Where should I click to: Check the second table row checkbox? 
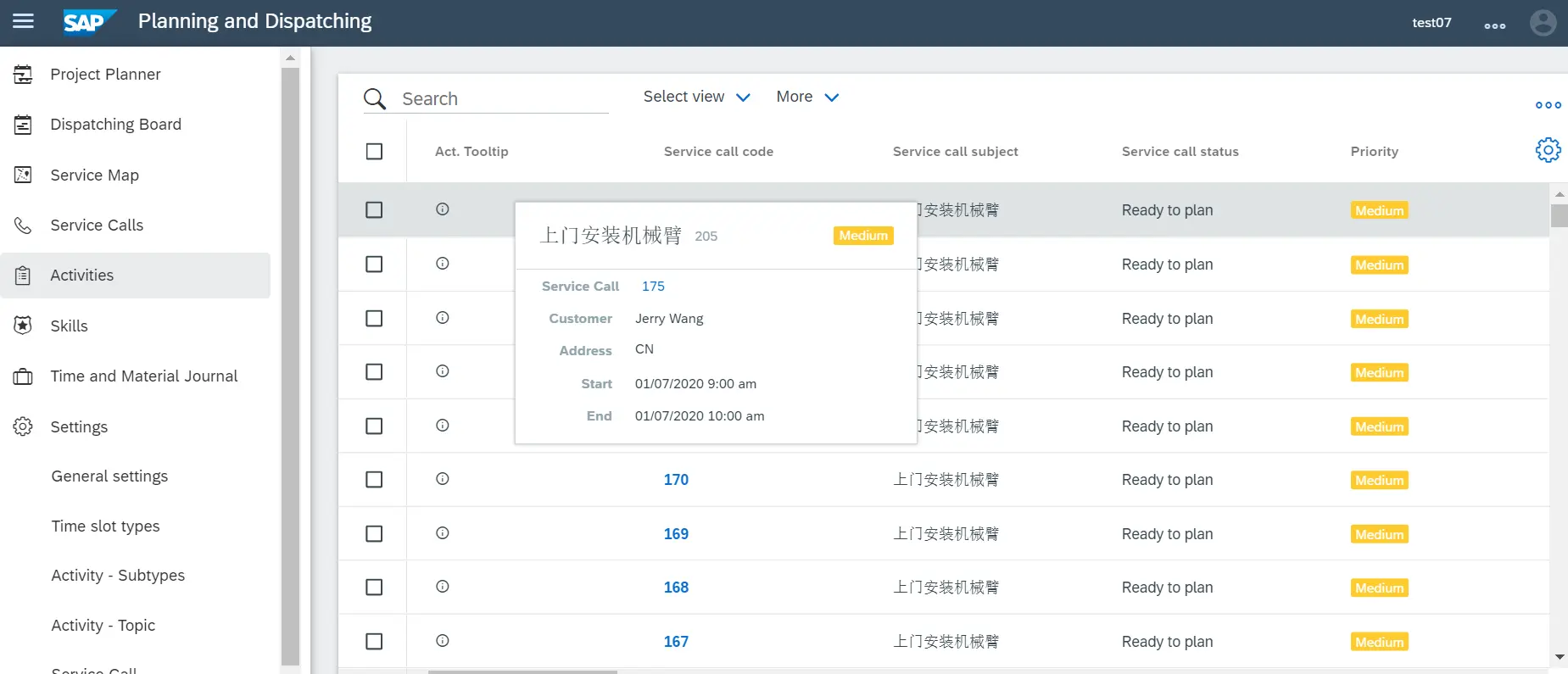[x=374, y=265]
